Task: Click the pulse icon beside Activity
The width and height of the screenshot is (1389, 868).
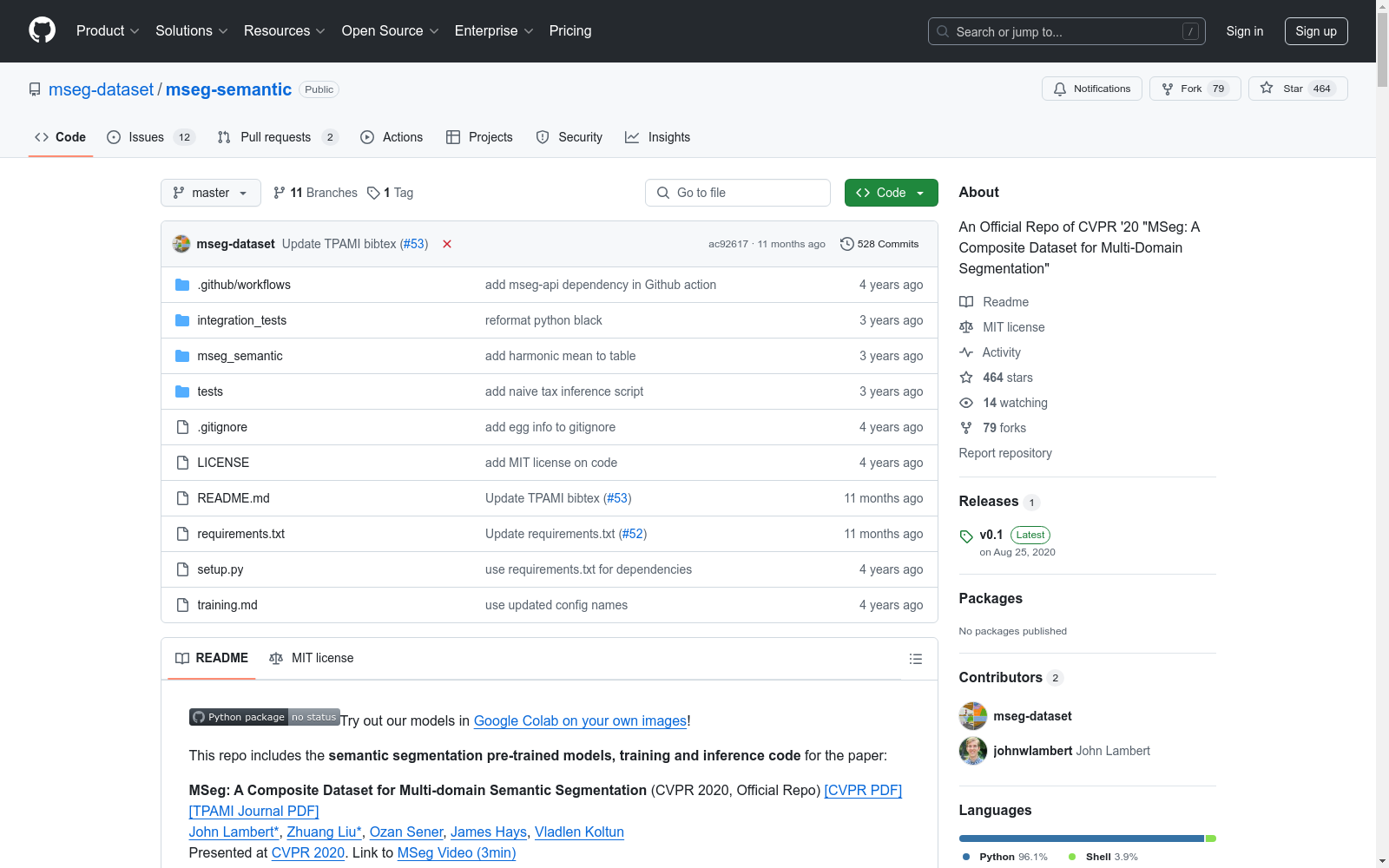Action: (966, 352)
